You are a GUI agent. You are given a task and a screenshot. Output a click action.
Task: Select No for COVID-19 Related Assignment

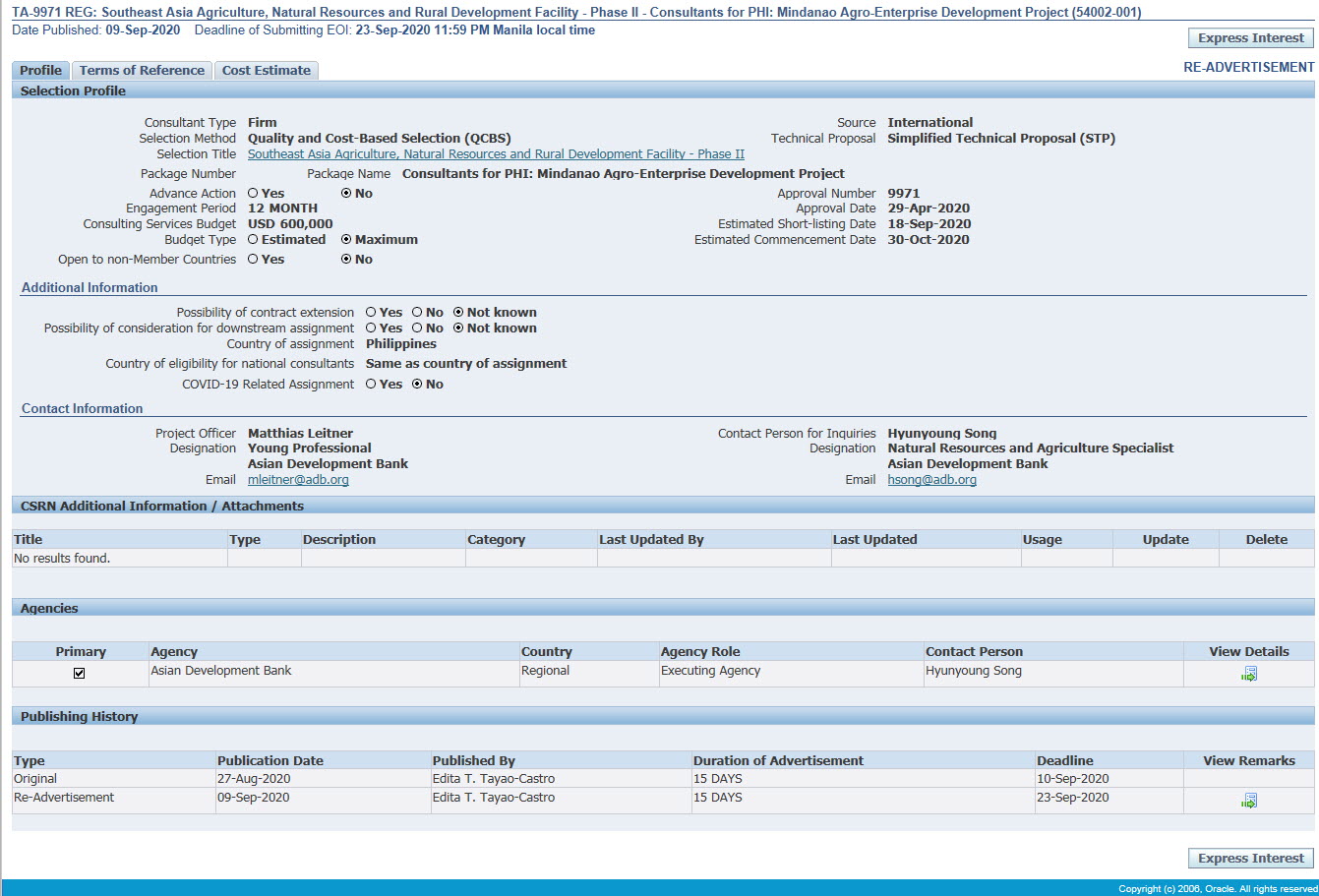[x=417, y=385]
